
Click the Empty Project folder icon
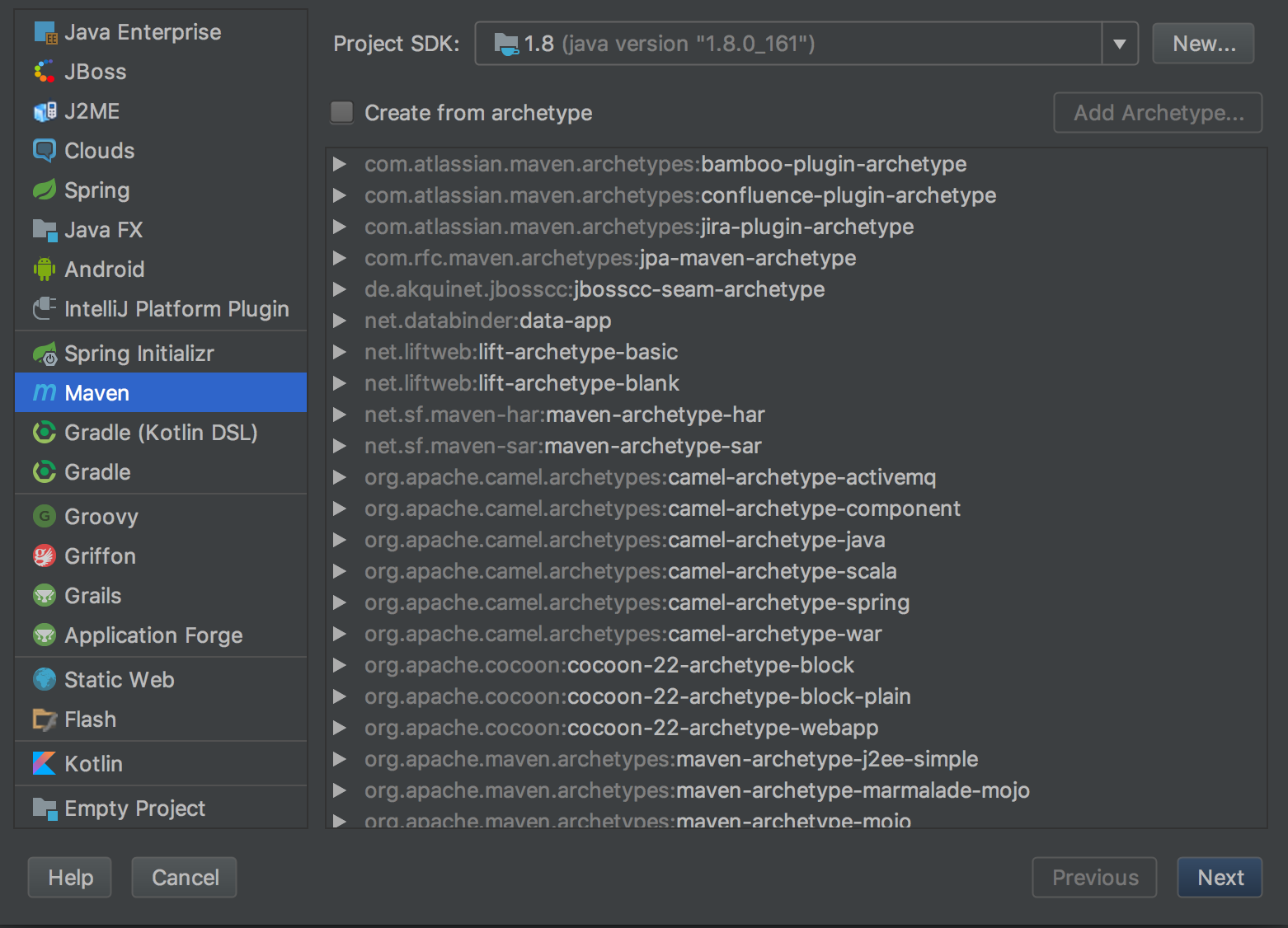(x=45, y=808)
